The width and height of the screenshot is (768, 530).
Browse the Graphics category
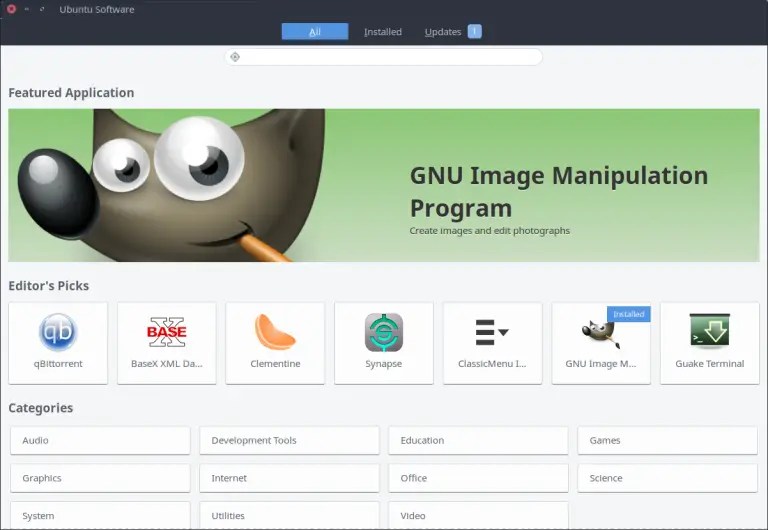coord(100,478)
